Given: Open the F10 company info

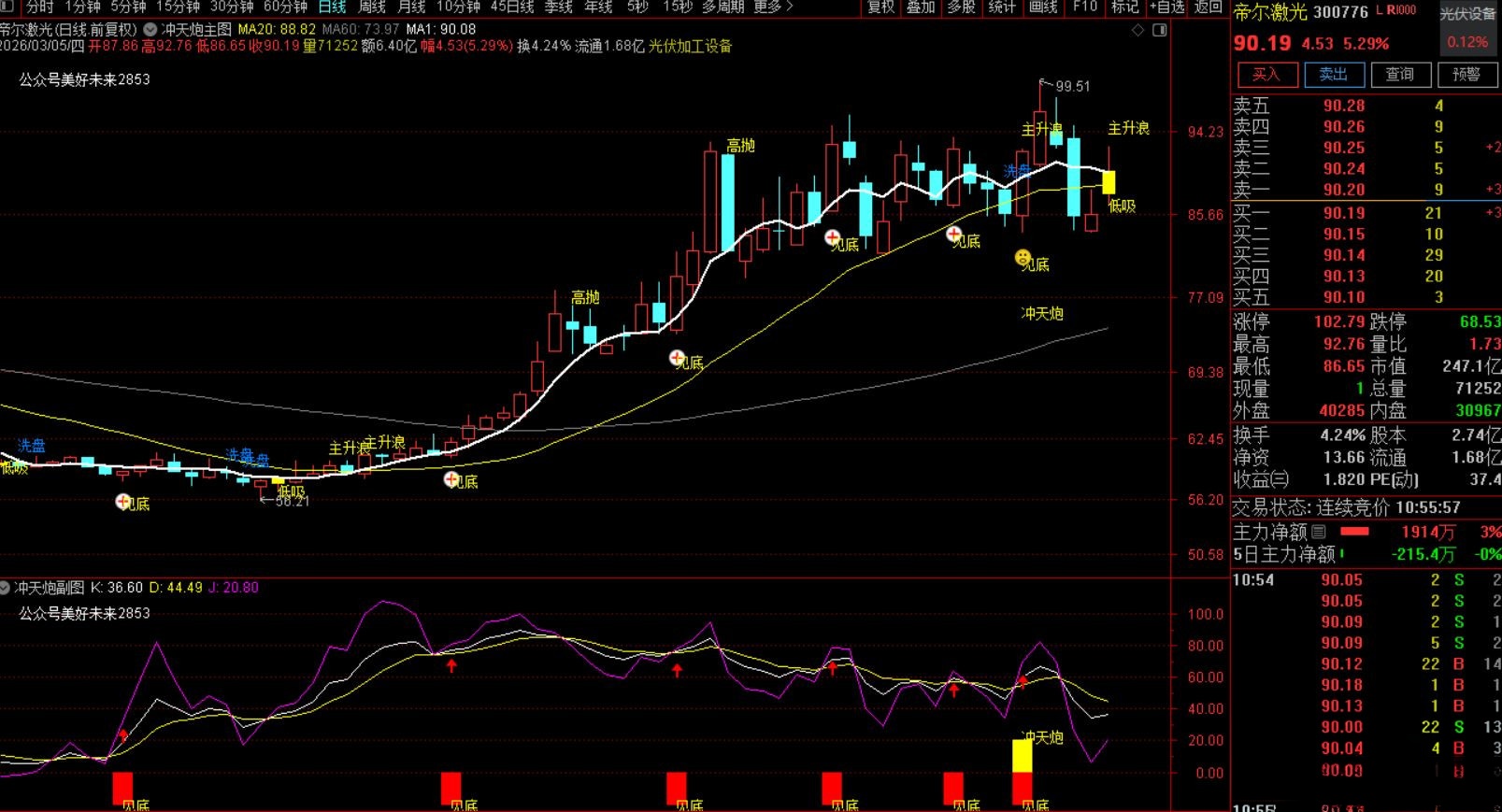Looking at the screenshot, I should point(1084,7).
